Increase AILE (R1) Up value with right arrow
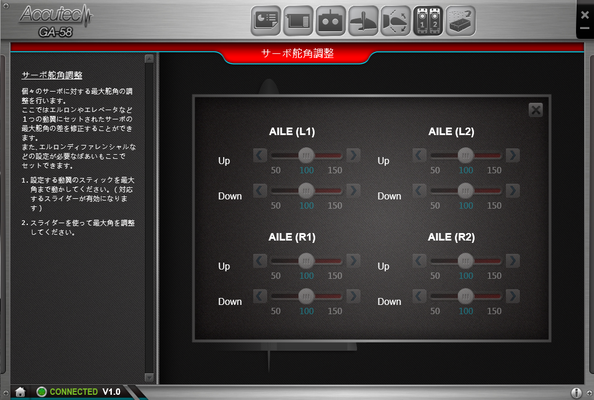Viewport: 594px width, 400px height. 353,261
